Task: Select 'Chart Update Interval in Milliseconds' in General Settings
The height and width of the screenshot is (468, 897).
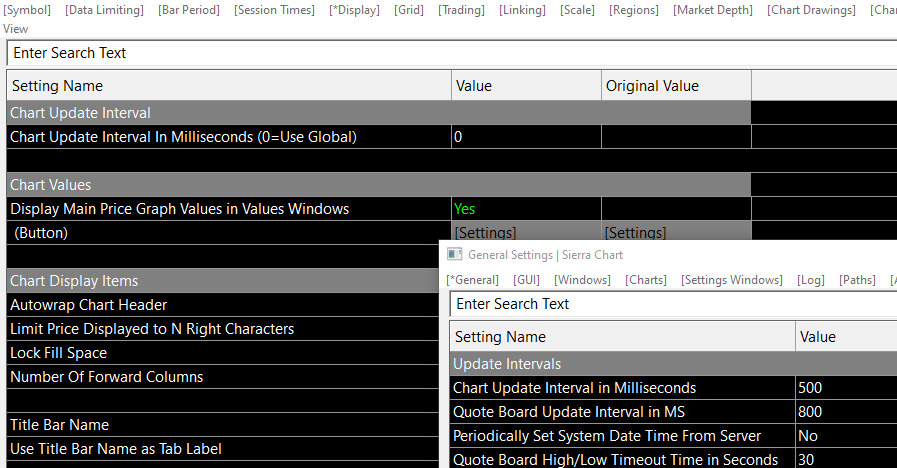Action: point(622,388)
